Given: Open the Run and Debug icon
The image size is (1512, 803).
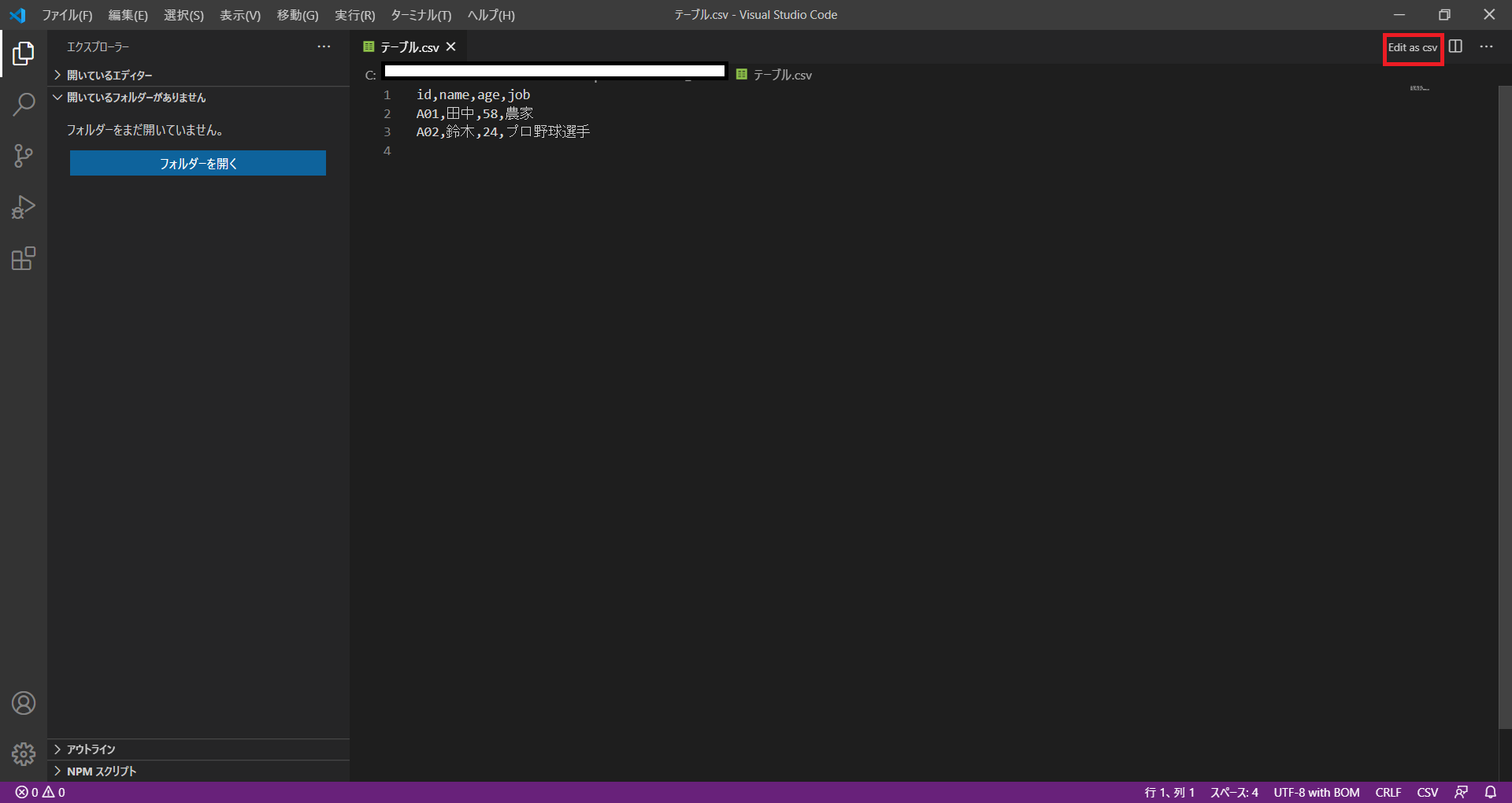Looking at the screenshot, I should click(24, 207).
